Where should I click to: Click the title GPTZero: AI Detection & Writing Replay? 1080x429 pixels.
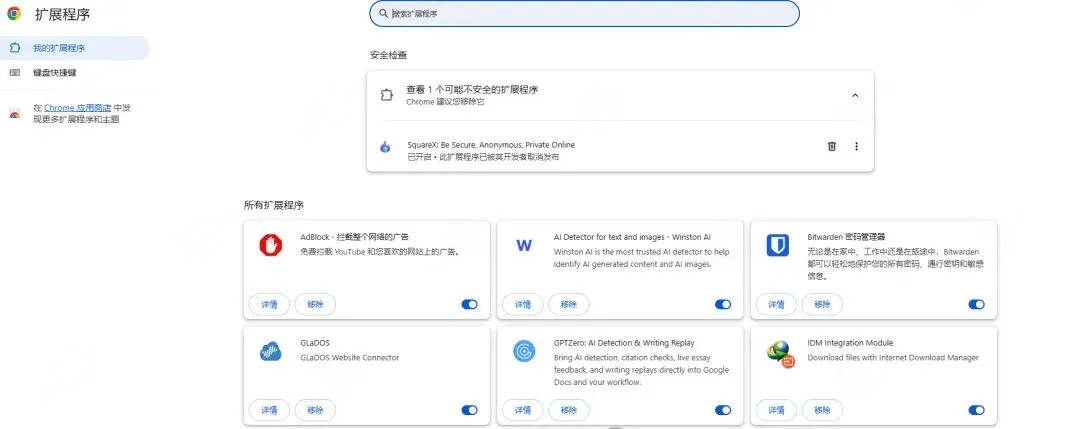624,343
